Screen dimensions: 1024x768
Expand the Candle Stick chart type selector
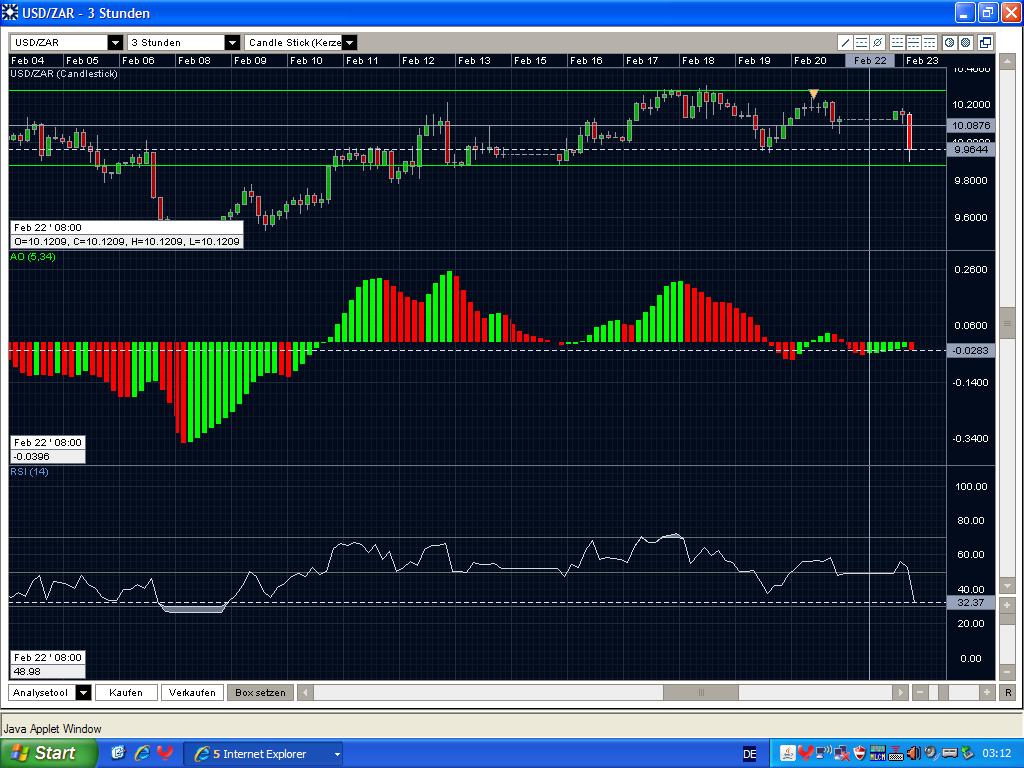(349, 42)
